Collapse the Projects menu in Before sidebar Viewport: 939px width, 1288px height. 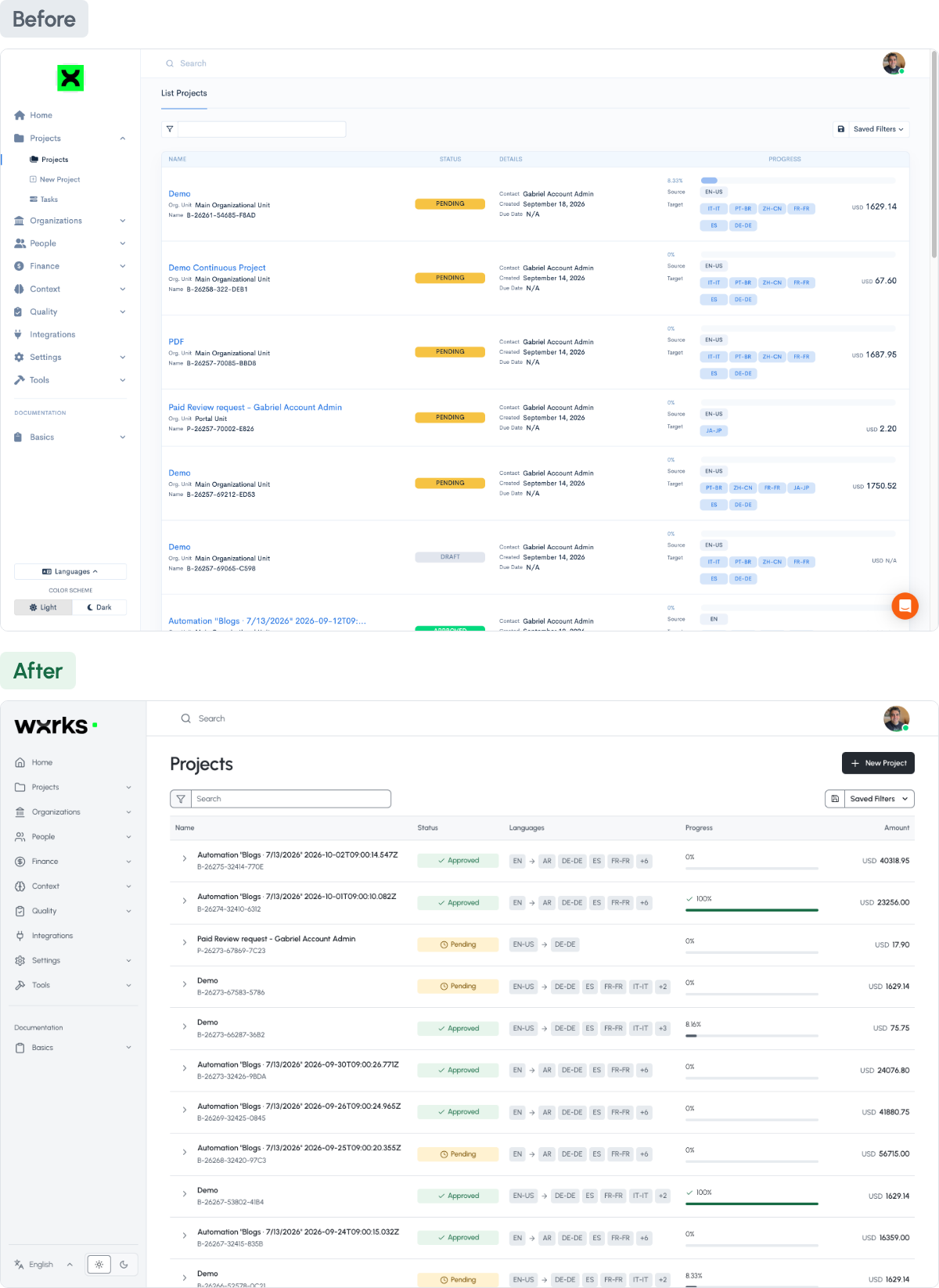coord(122,139)
